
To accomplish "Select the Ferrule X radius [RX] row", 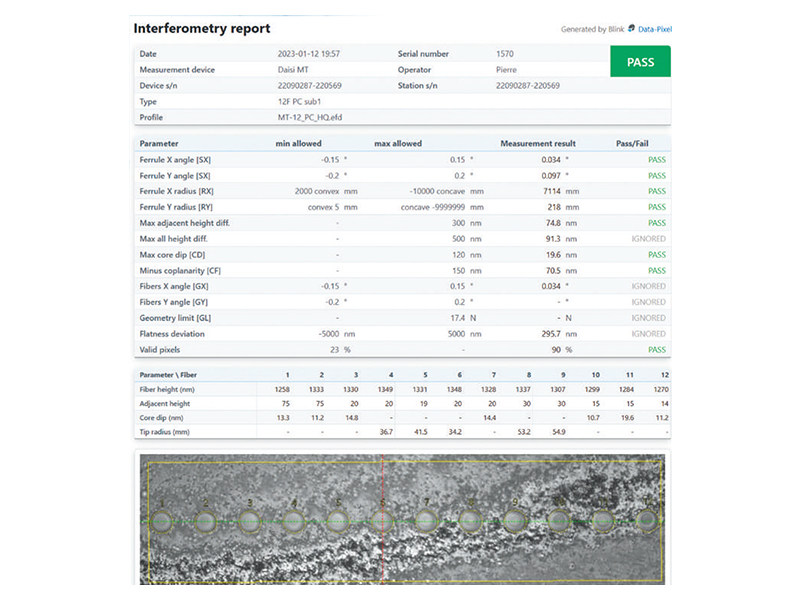I will coord(400,191).
